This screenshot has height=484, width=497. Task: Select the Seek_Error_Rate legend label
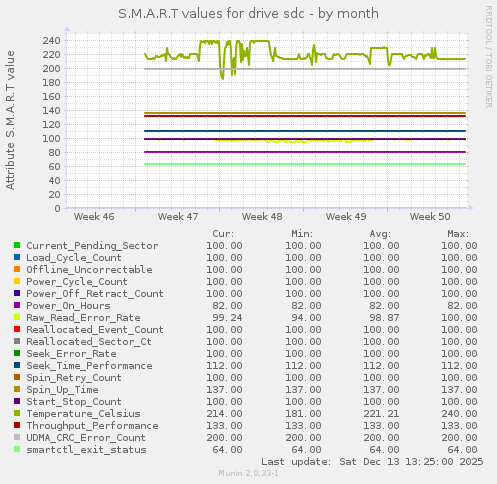pos(71,354)
